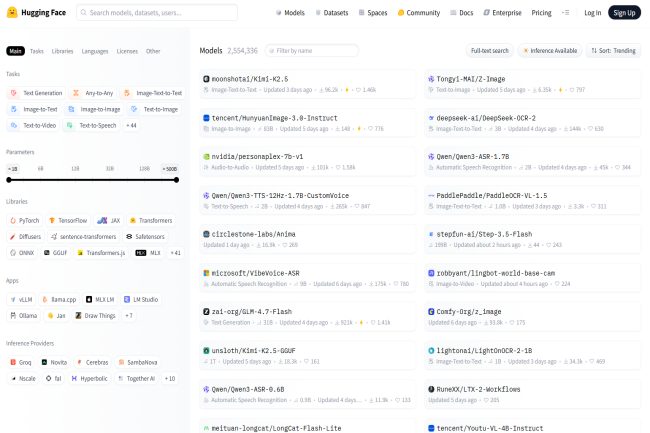Filter by the GGUF library
650x433 pixels.
tap(56, 253)
